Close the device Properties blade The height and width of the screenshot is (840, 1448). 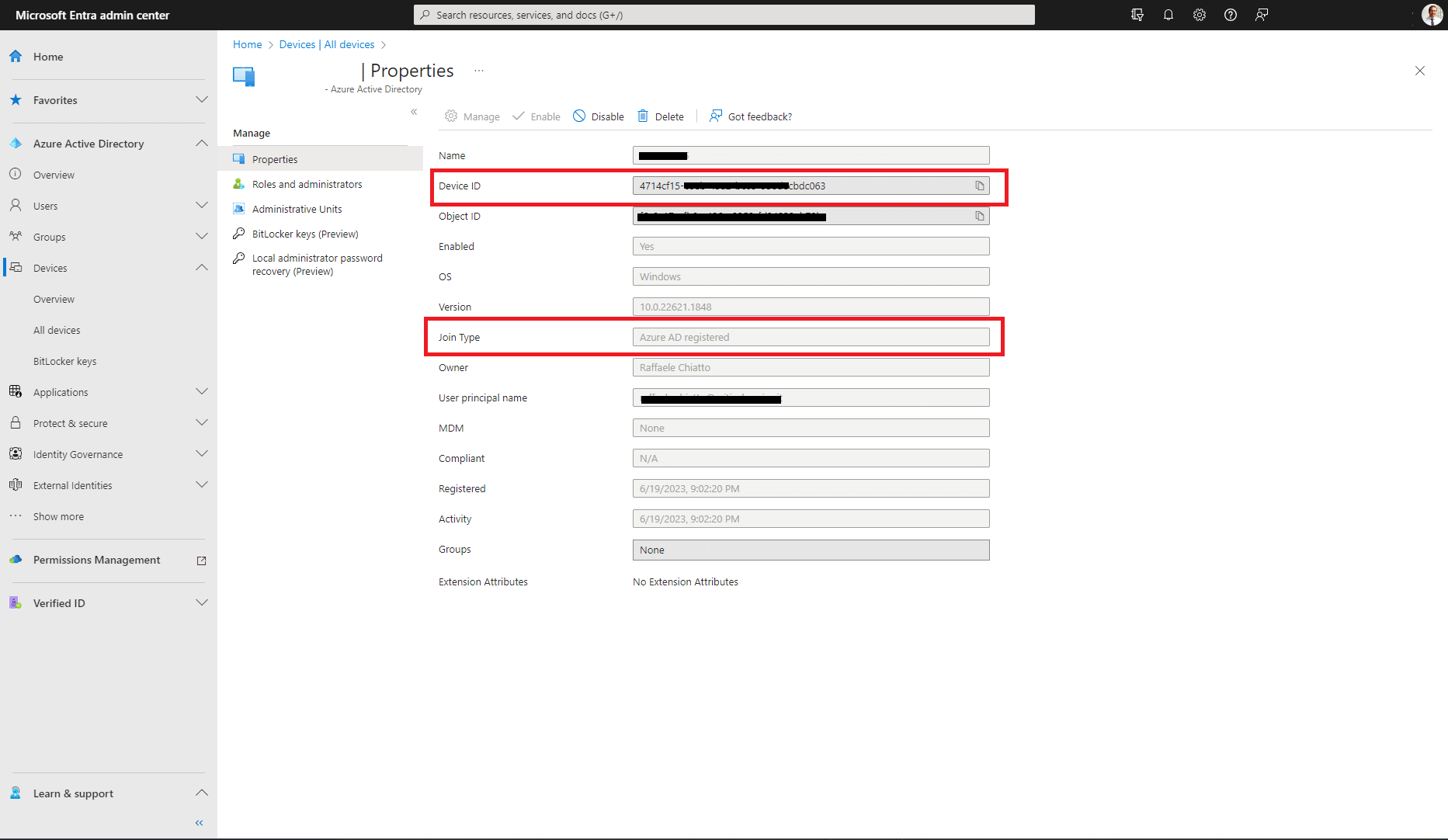pos(1420,71)
